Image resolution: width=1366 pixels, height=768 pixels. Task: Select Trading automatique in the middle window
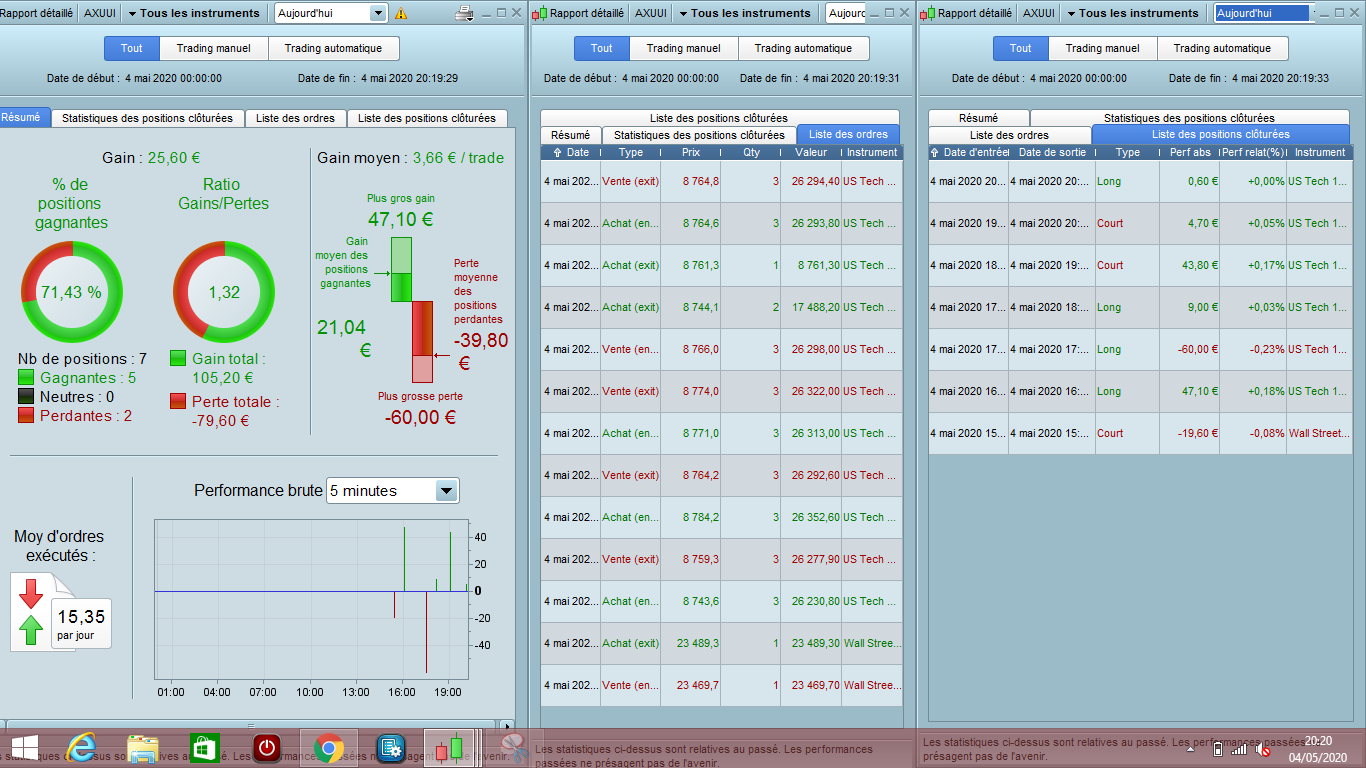(803, 48)
